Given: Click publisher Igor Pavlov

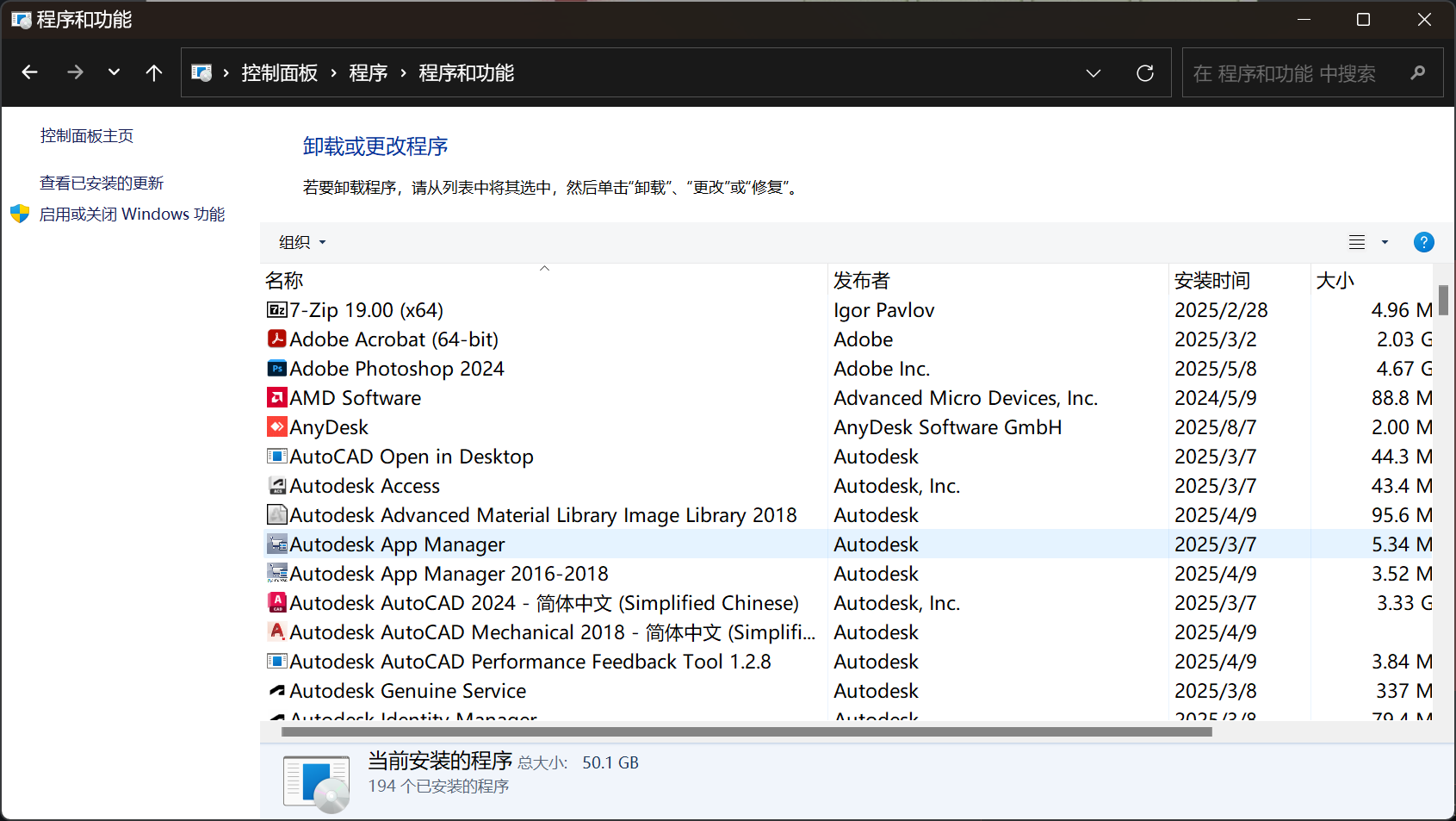Looking at the screenshot, I should click(x=884, y=310).
